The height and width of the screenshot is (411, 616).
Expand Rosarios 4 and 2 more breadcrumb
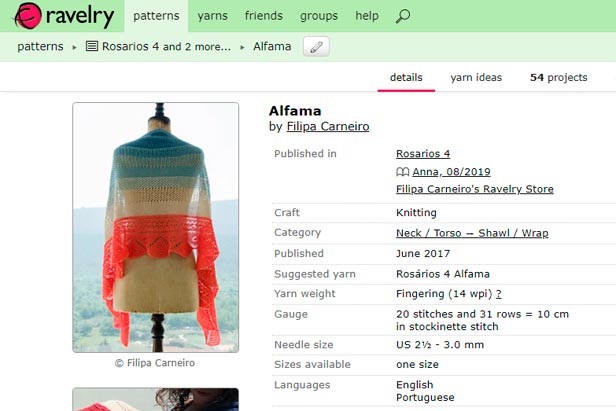click(x=166, y=46)
